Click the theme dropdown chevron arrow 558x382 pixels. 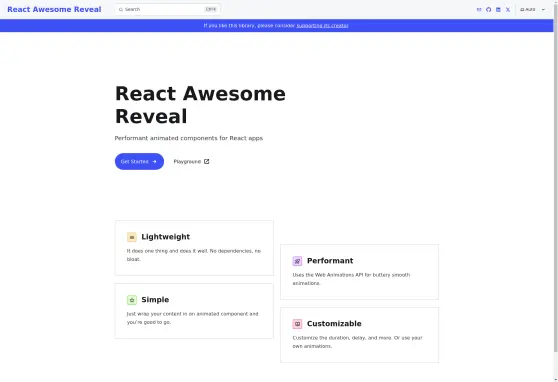(x=543, y=10)
